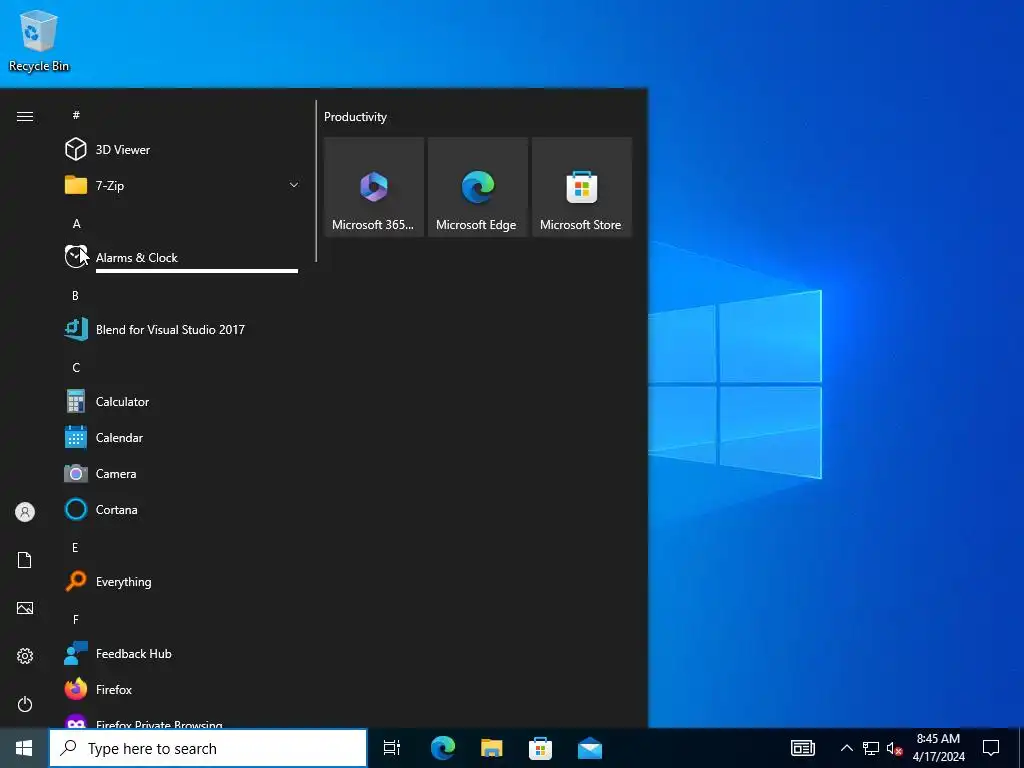This screenshot has height=768, width=1024.
Task: Launch the Everything search app
Action: (x=182, y=581)
